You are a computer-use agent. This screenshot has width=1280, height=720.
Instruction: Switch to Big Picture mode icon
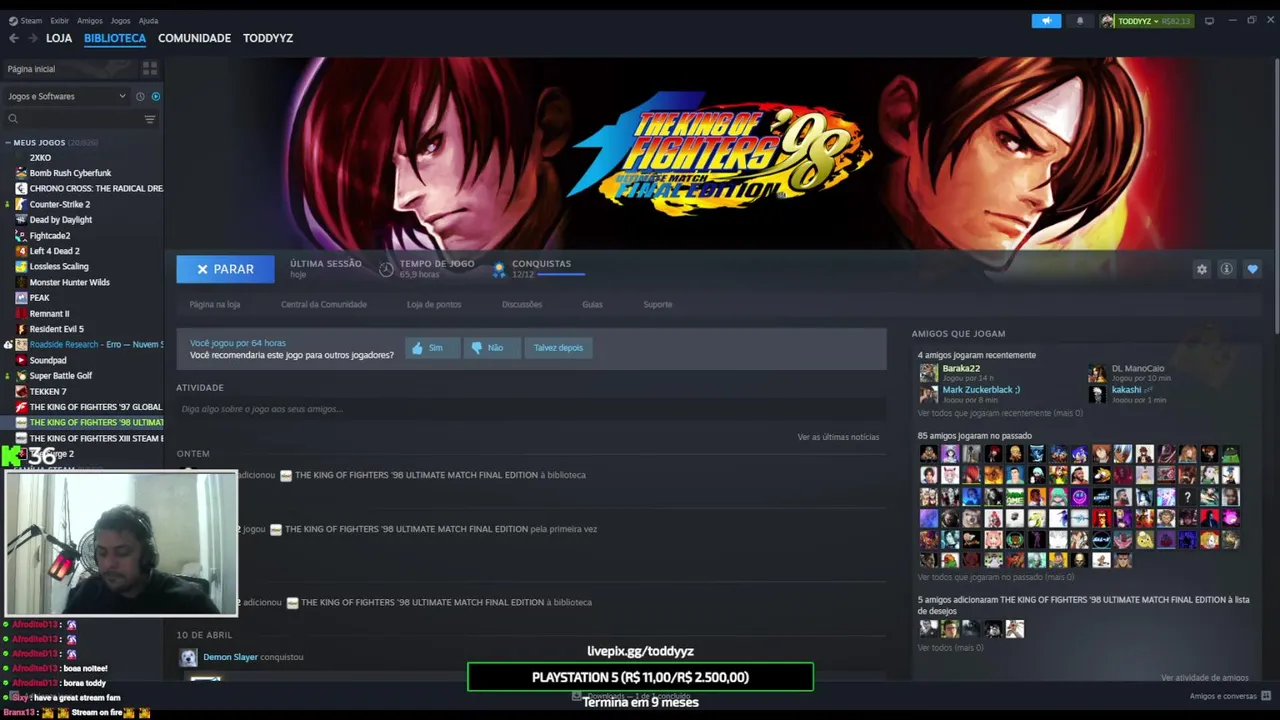pyautogui.click(x=1209, y=21)
